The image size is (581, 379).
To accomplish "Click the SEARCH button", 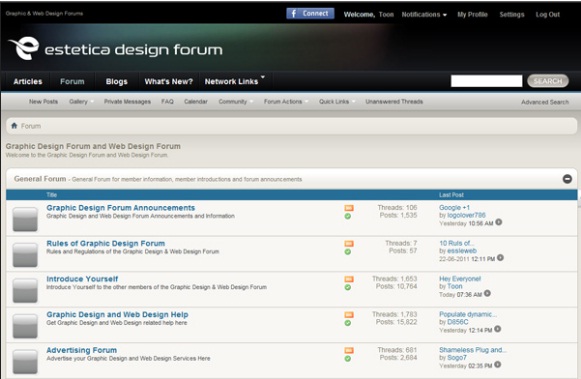I will point(548,81).
